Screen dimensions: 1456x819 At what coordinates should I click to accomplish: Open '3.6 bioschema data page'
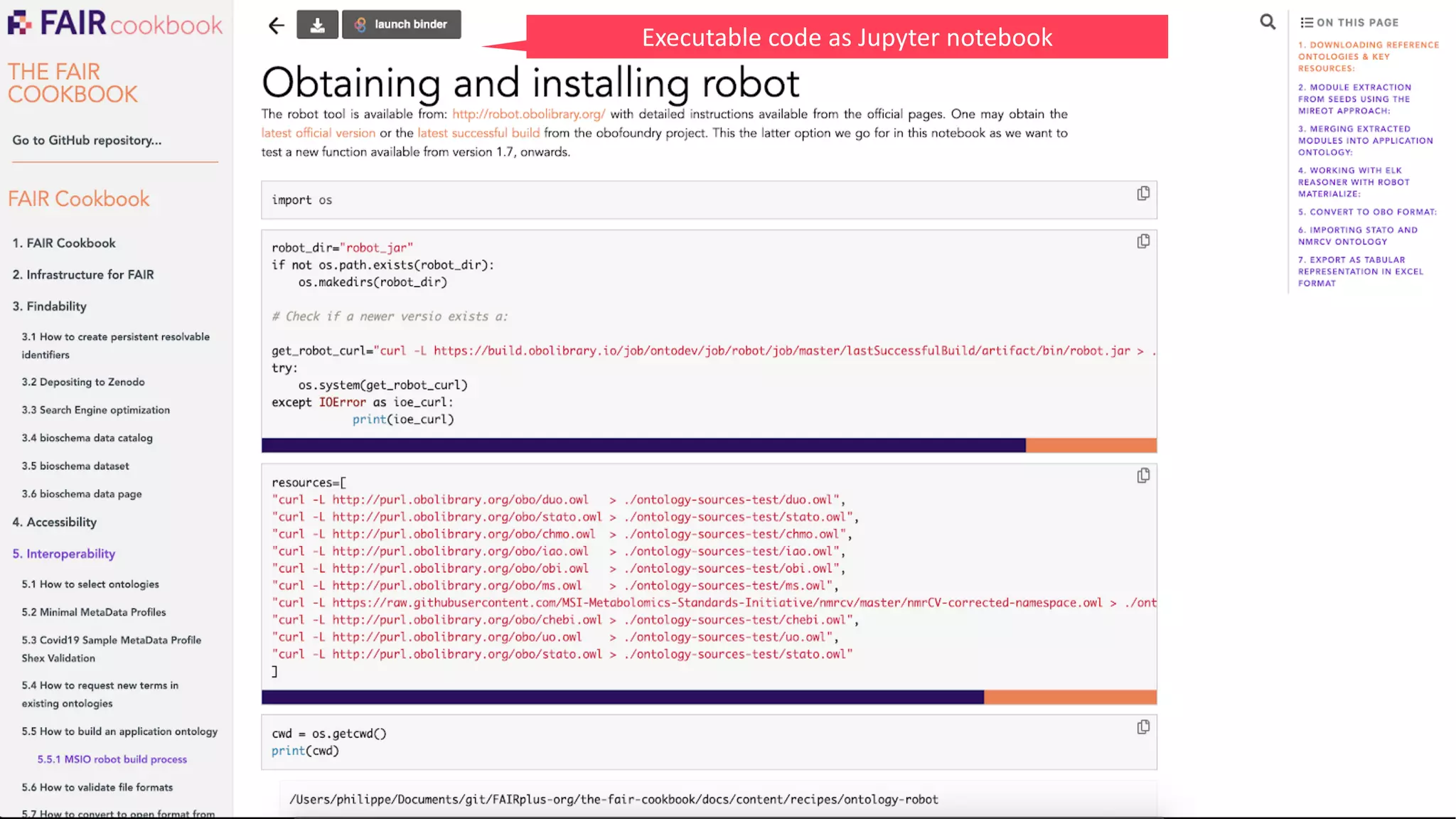82,494
